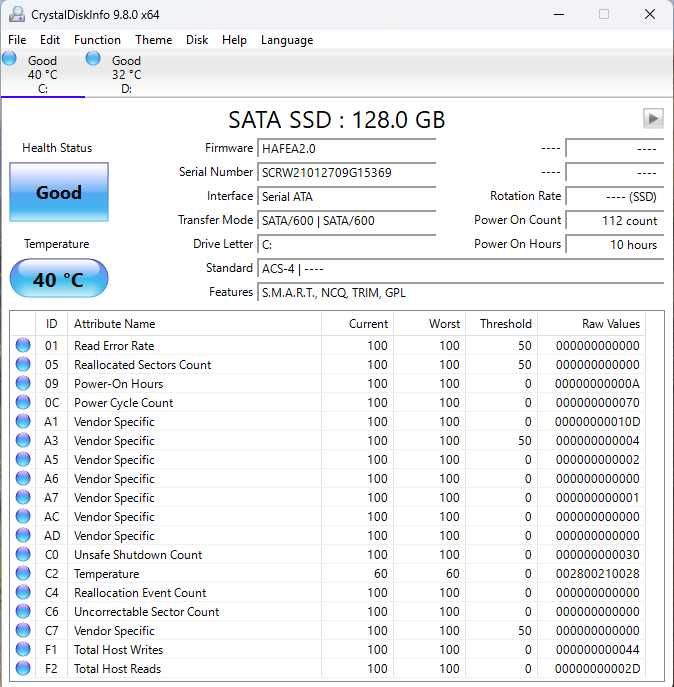The image size is (674, 687).
Task: Click status orb for Read Error Rate
Action: [x=23, y=346]
